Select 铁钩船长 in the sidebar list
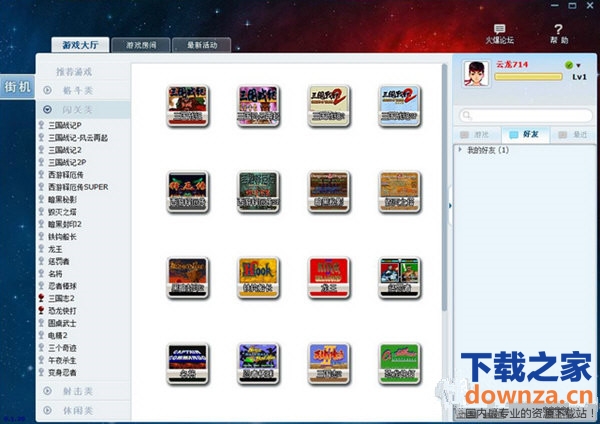Viewport: 600px width, 424px height. [x=62, y=236]
